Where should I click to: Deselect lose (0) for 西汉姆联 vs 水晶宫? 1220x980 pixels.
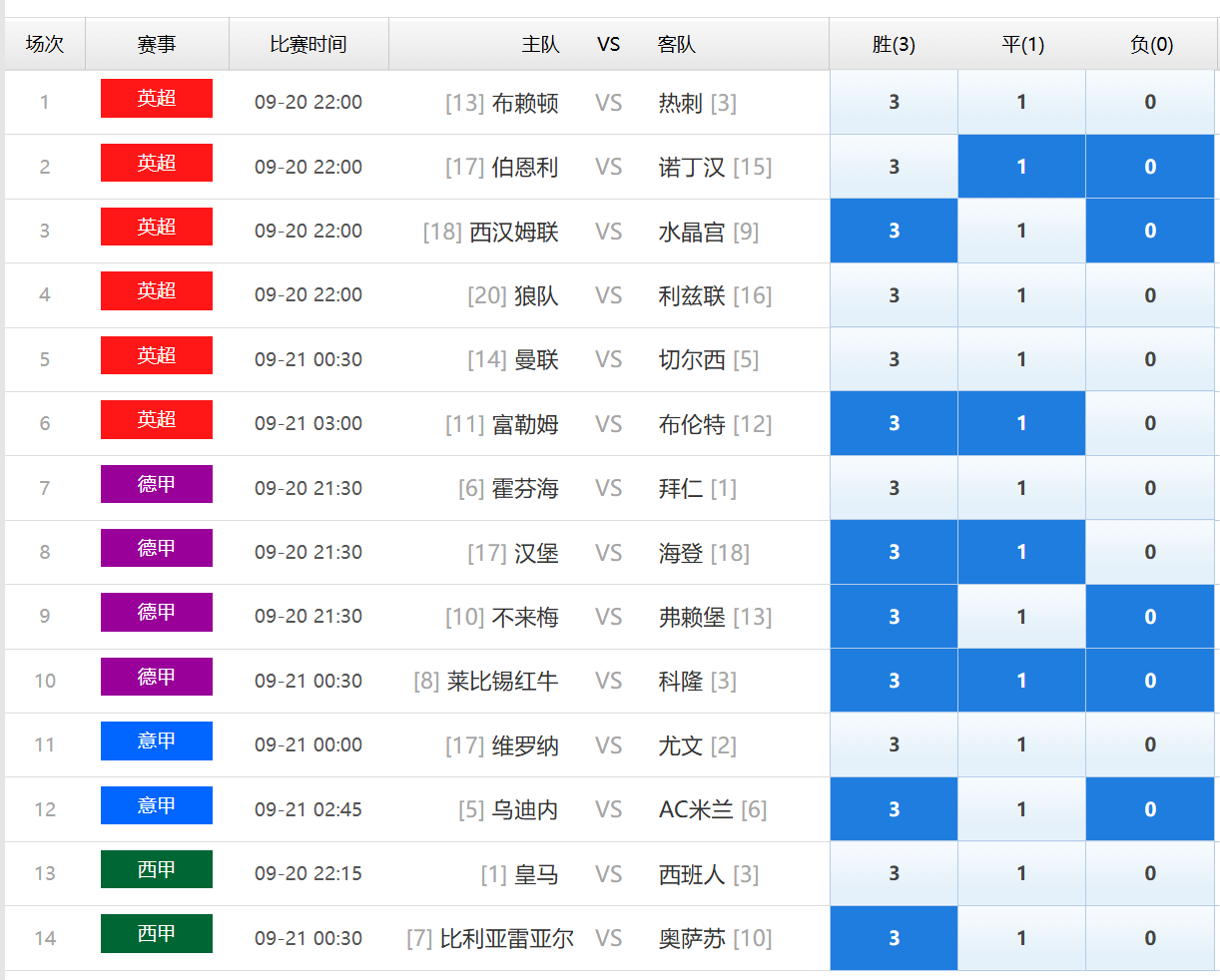(1150, 231)
